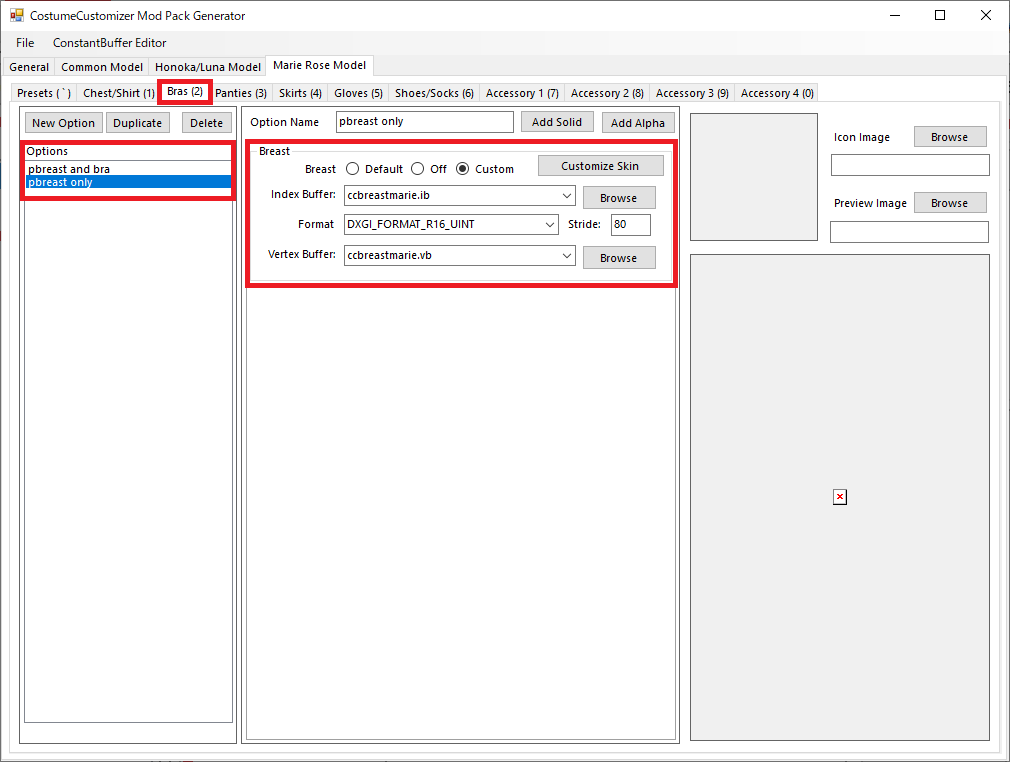Click the Option Name text field
This screenshot has width=1010, height=762.
click(x=424, y=122)
